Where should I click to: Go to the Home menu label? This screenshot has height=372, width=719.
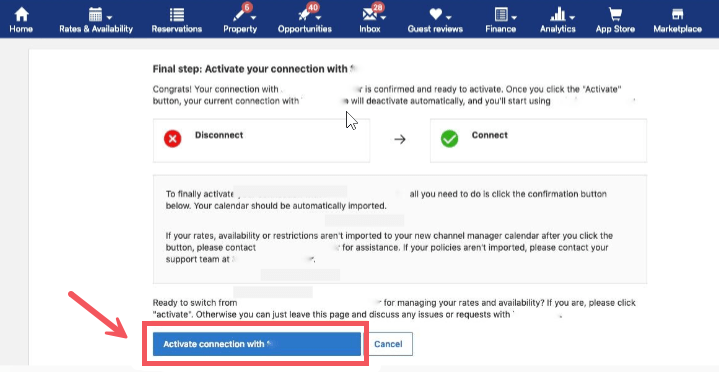tap(21, 29)
